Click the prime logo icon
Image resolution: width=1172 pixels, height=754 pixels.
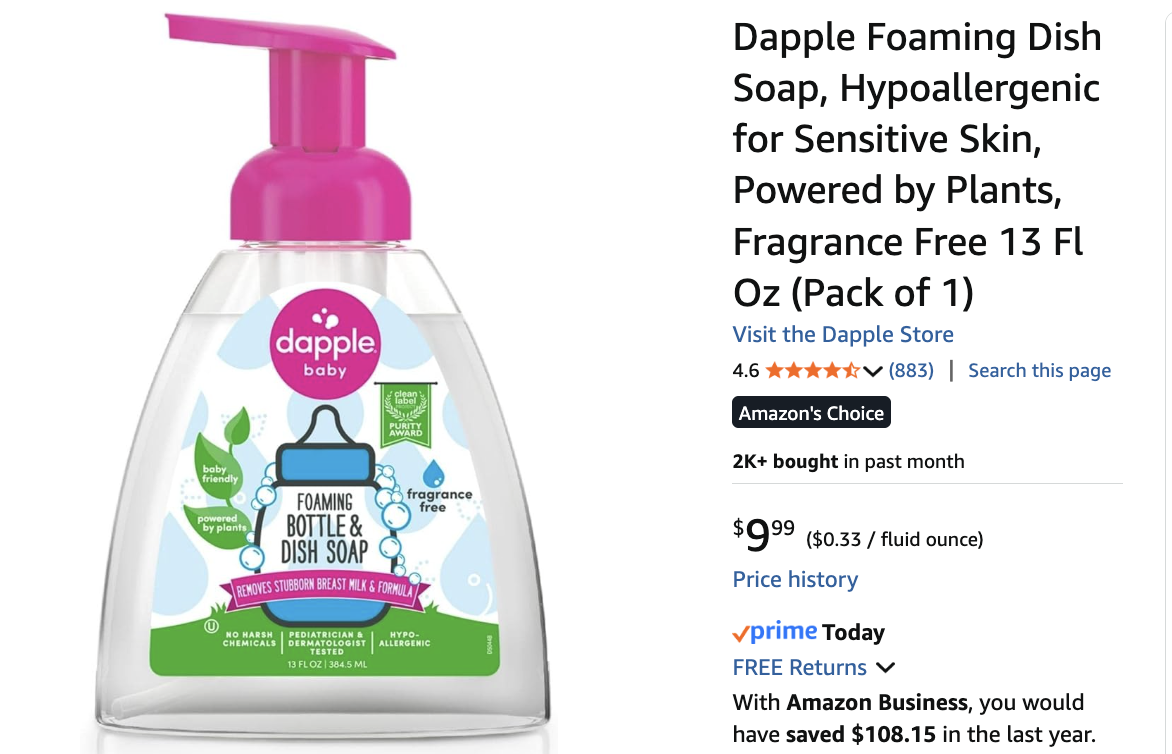(x=783, y=631)
